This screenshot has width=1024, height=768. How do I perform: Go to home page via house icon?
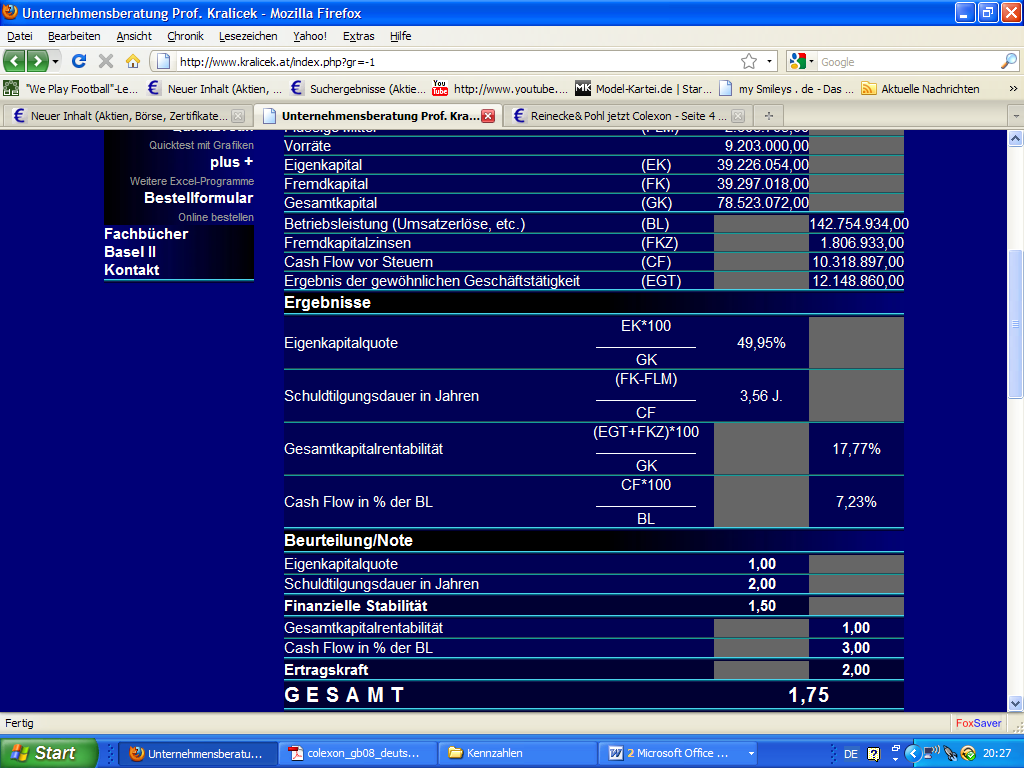(x=133, y=61)
